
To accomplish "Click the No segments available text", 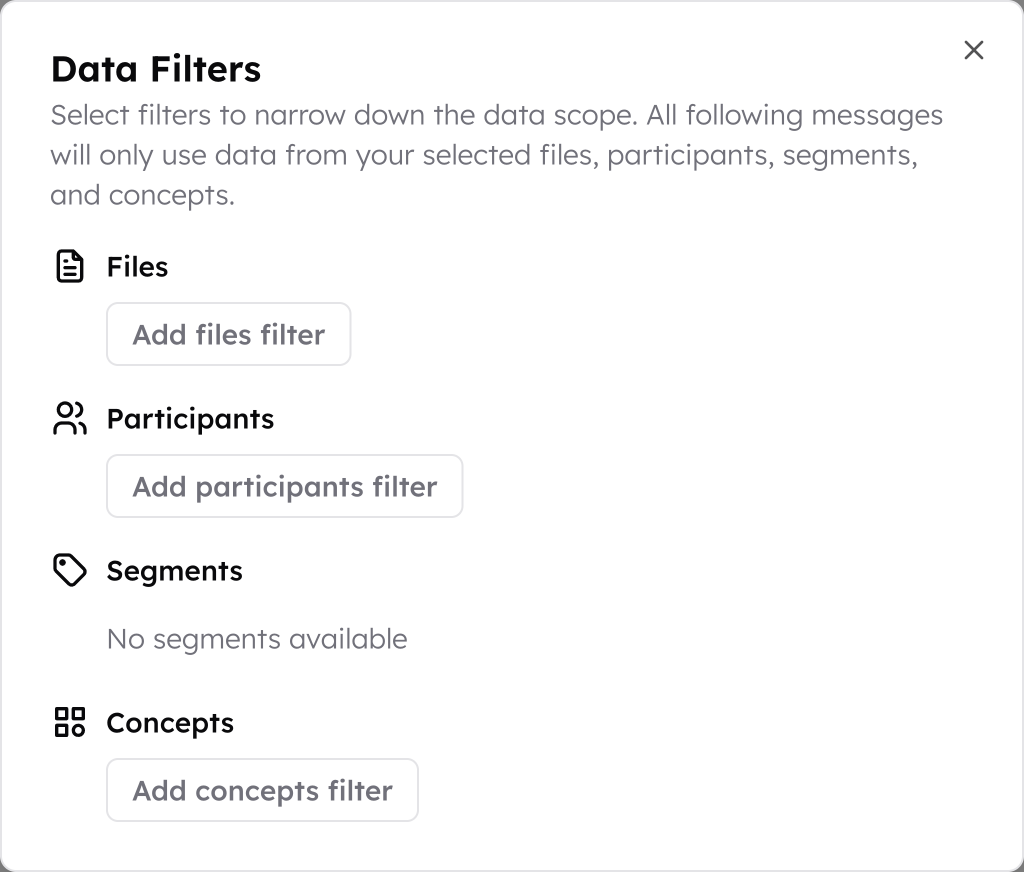I will (257, 639).
